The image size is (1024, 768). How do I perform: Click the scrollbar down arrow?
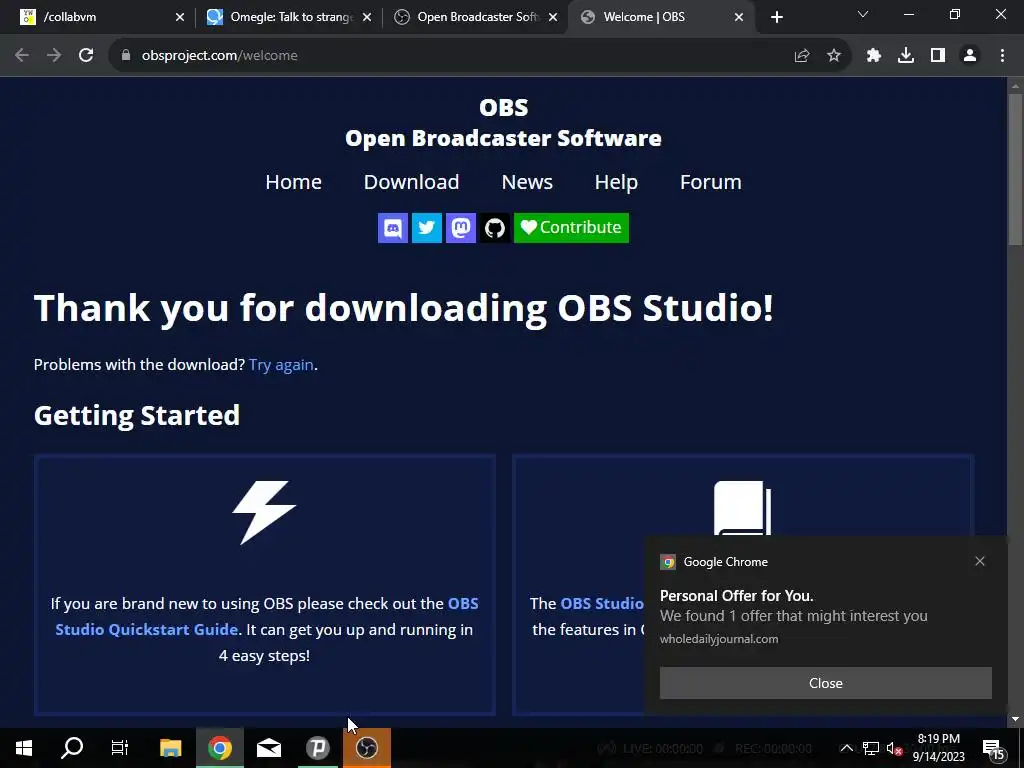coord(1015,719)
